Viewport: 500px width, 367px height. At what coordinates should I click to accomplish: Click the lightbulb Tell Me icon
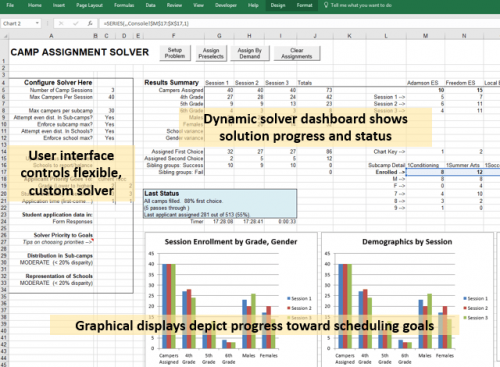pyautogui.click(x=326, y=5)
